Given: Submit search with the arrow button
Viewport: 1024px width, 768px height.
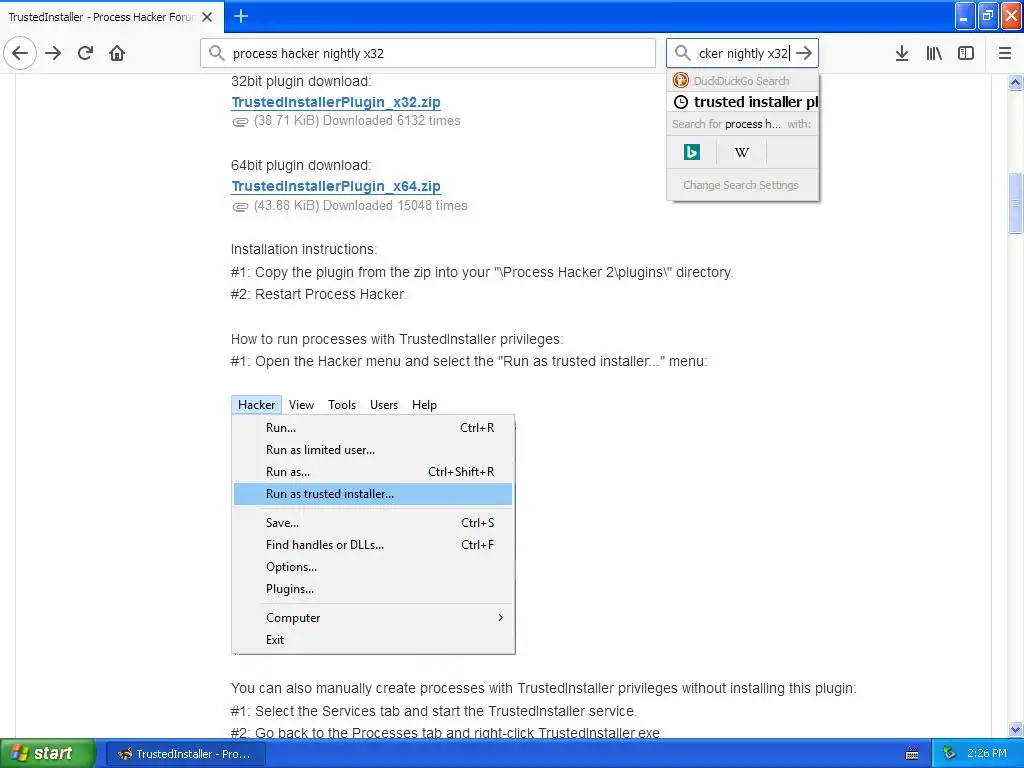Looking at the screenshot, I should [x=805, y=53].
